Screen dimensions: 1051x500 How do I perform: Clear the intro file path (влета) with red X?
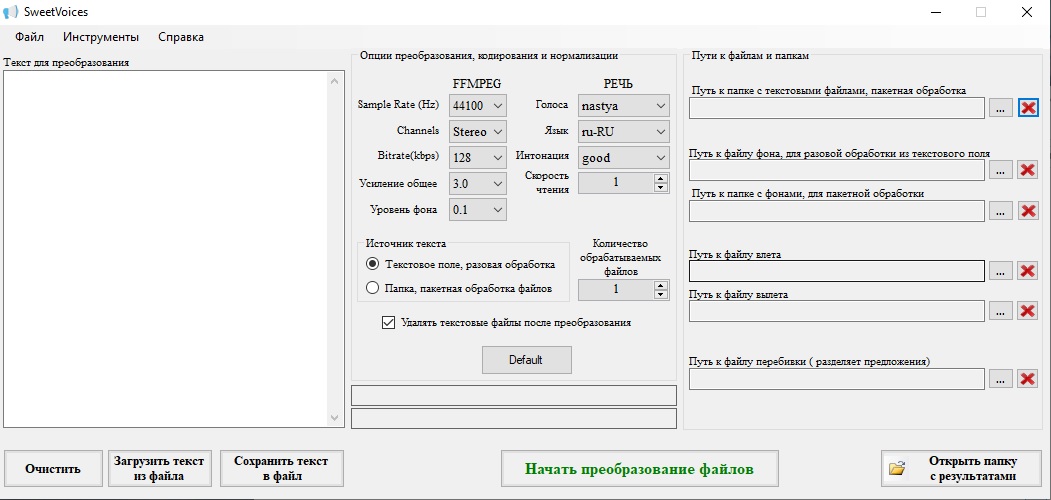click(1028, 271)
